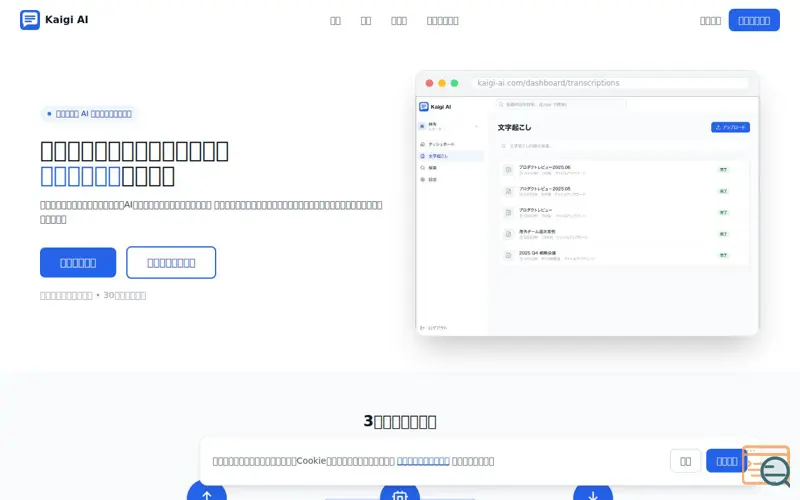The image size is (800, 500).
Task: Select the highlighted 文字起こし item in preview sidebar
Action: [x=451, y=156]
